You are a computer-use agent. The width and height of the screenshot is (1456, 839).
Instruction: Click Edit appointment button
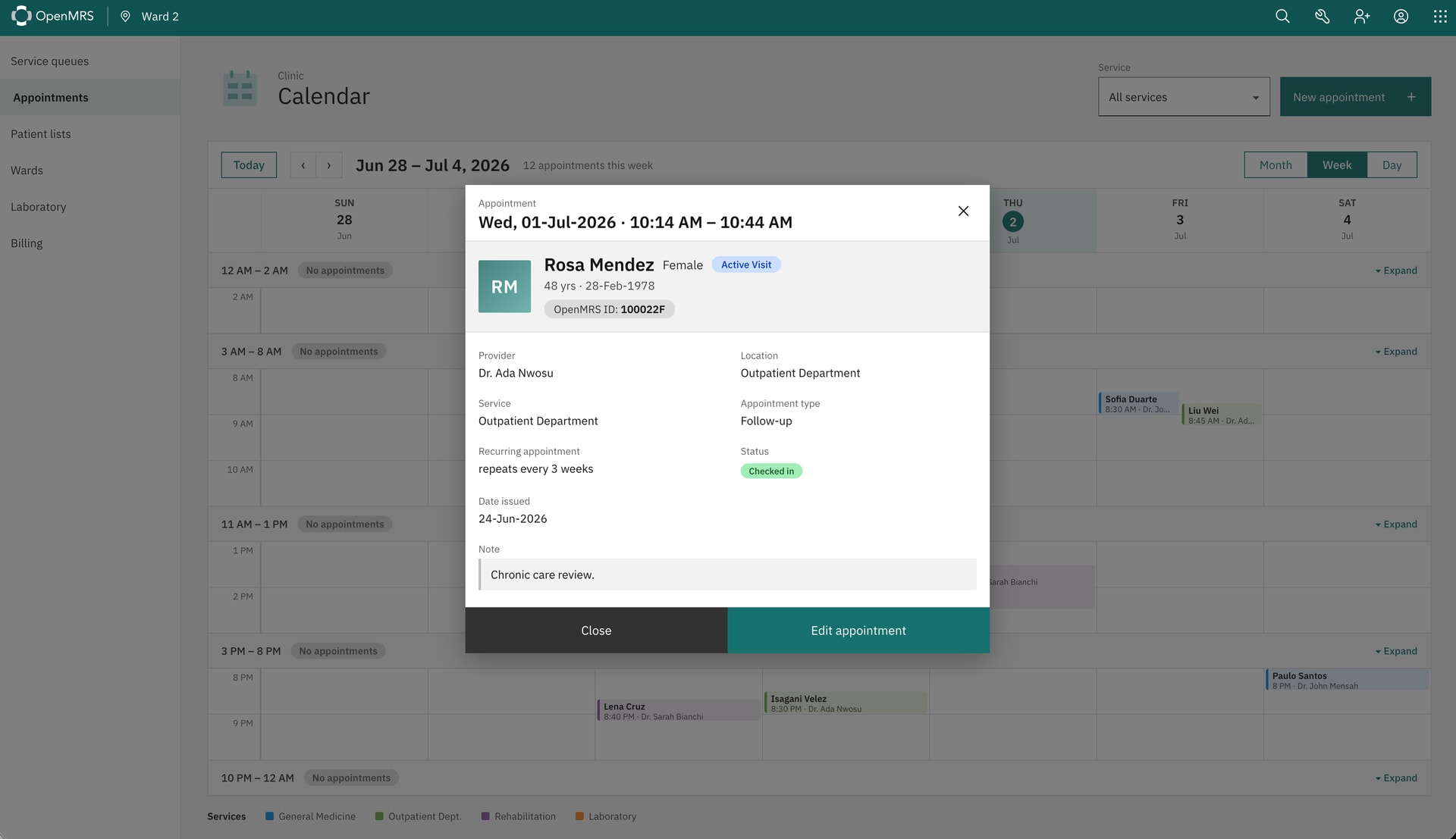click(858, 631)
